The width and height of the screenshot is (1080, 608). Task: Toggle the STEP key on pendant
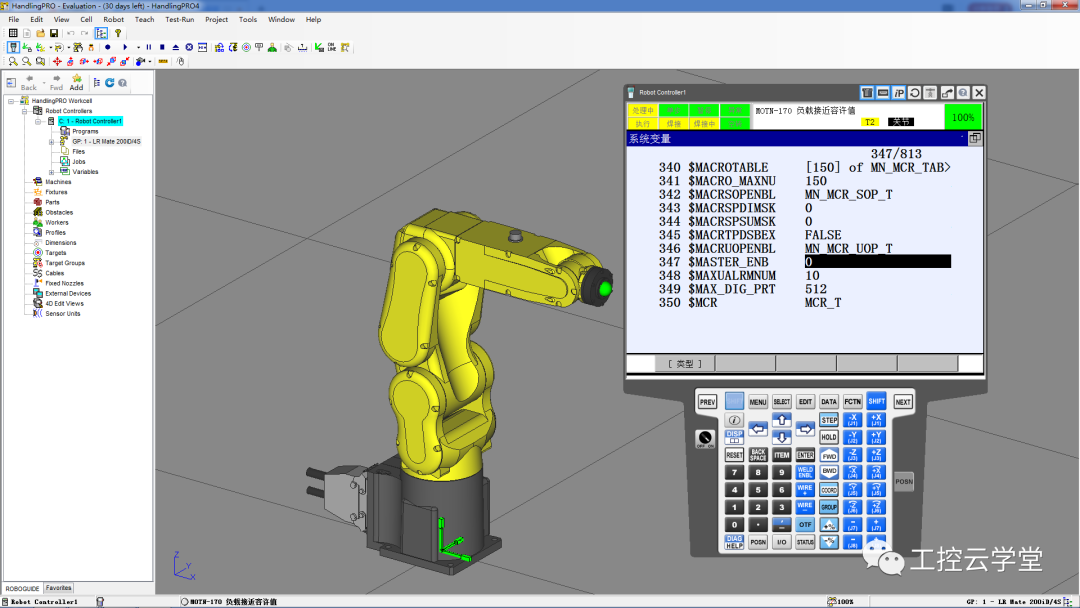pos(829,420)
